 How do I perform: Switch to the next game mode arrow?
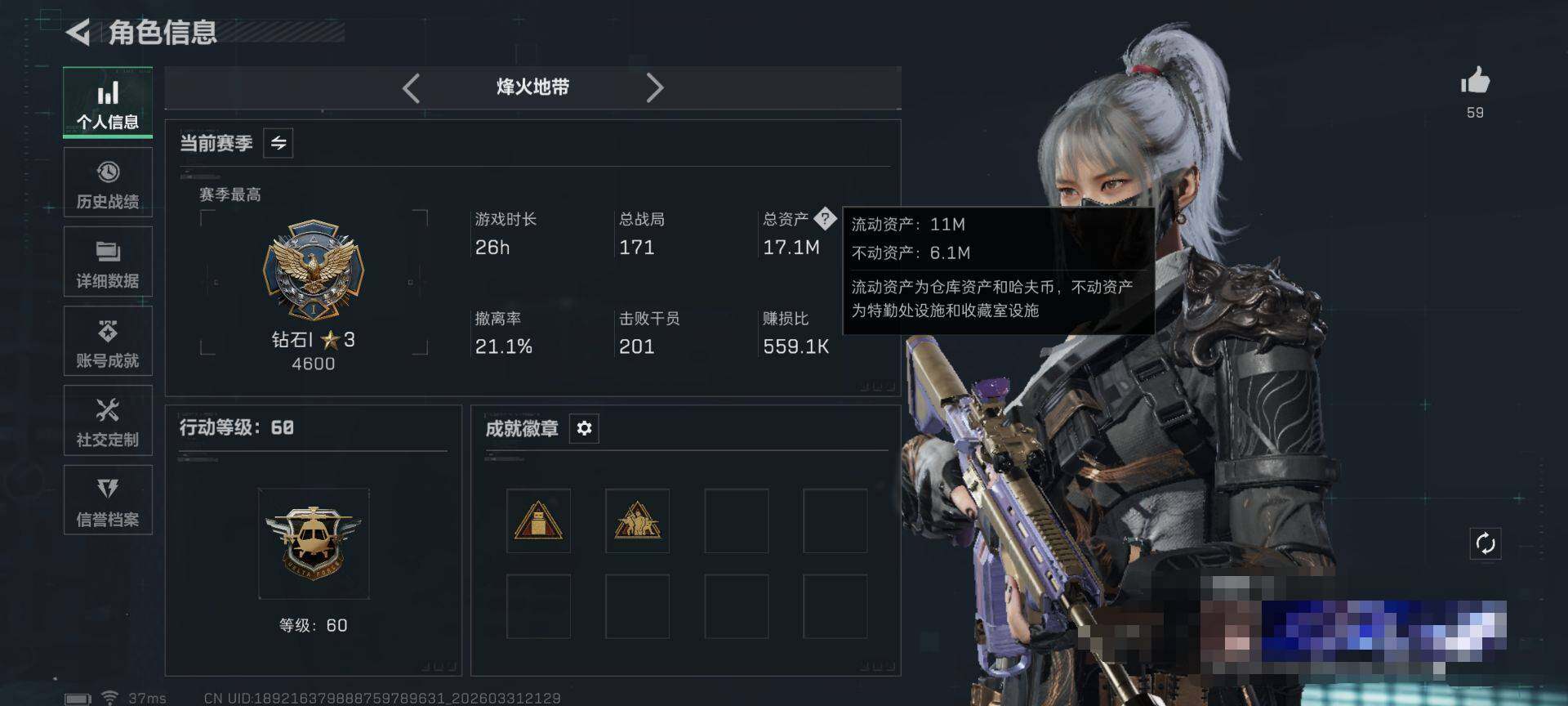coord(654,87)
